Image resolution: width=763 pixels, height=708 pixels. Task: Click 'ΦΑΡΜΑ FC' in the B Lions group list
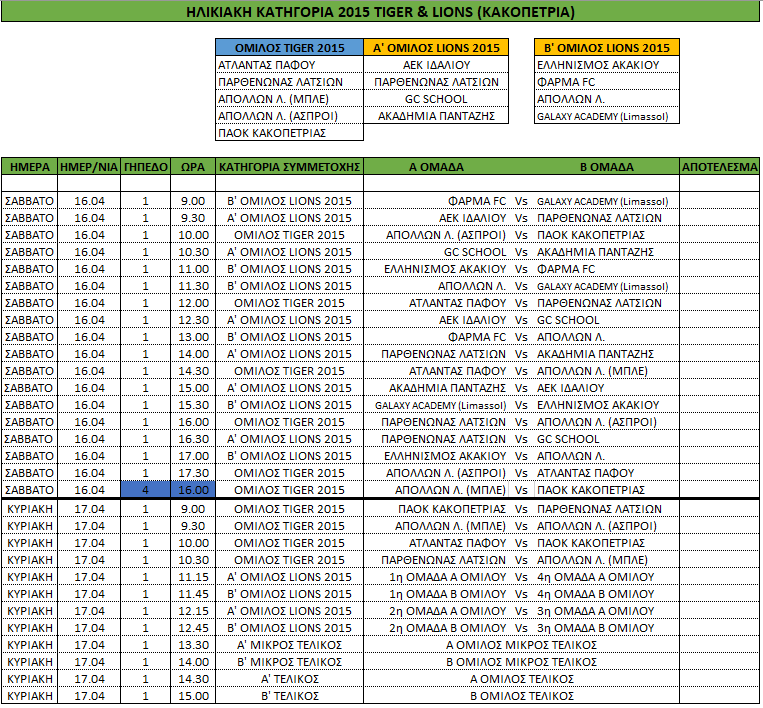pos(566,82)
